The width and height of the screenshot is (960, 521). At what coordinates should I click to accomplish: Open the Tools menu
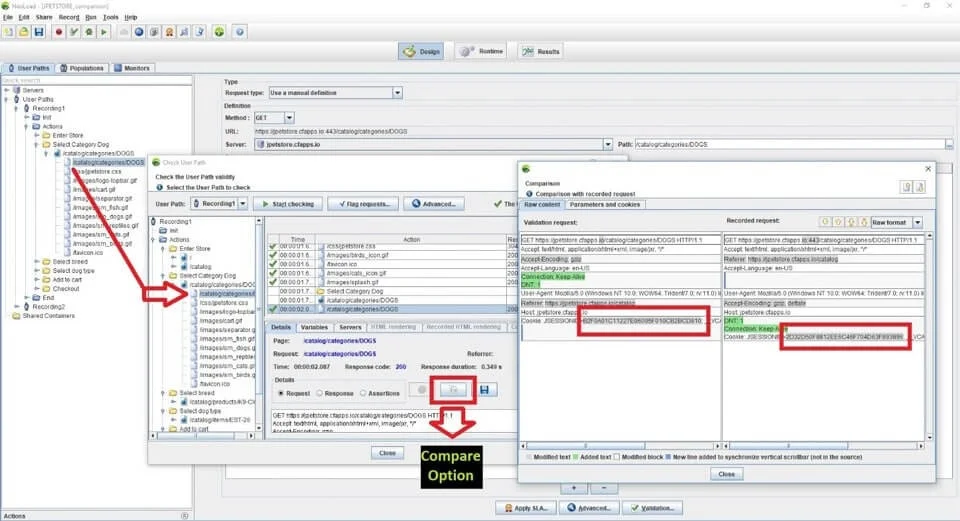(x=111, y=17)
